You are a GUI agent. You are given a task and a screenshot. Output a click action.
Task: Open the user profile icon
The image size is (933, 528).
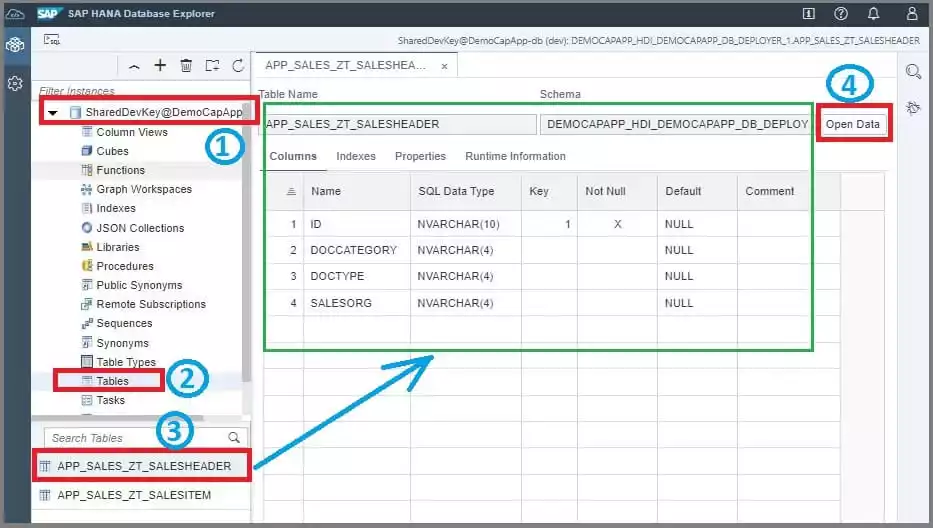coord(912,13)
